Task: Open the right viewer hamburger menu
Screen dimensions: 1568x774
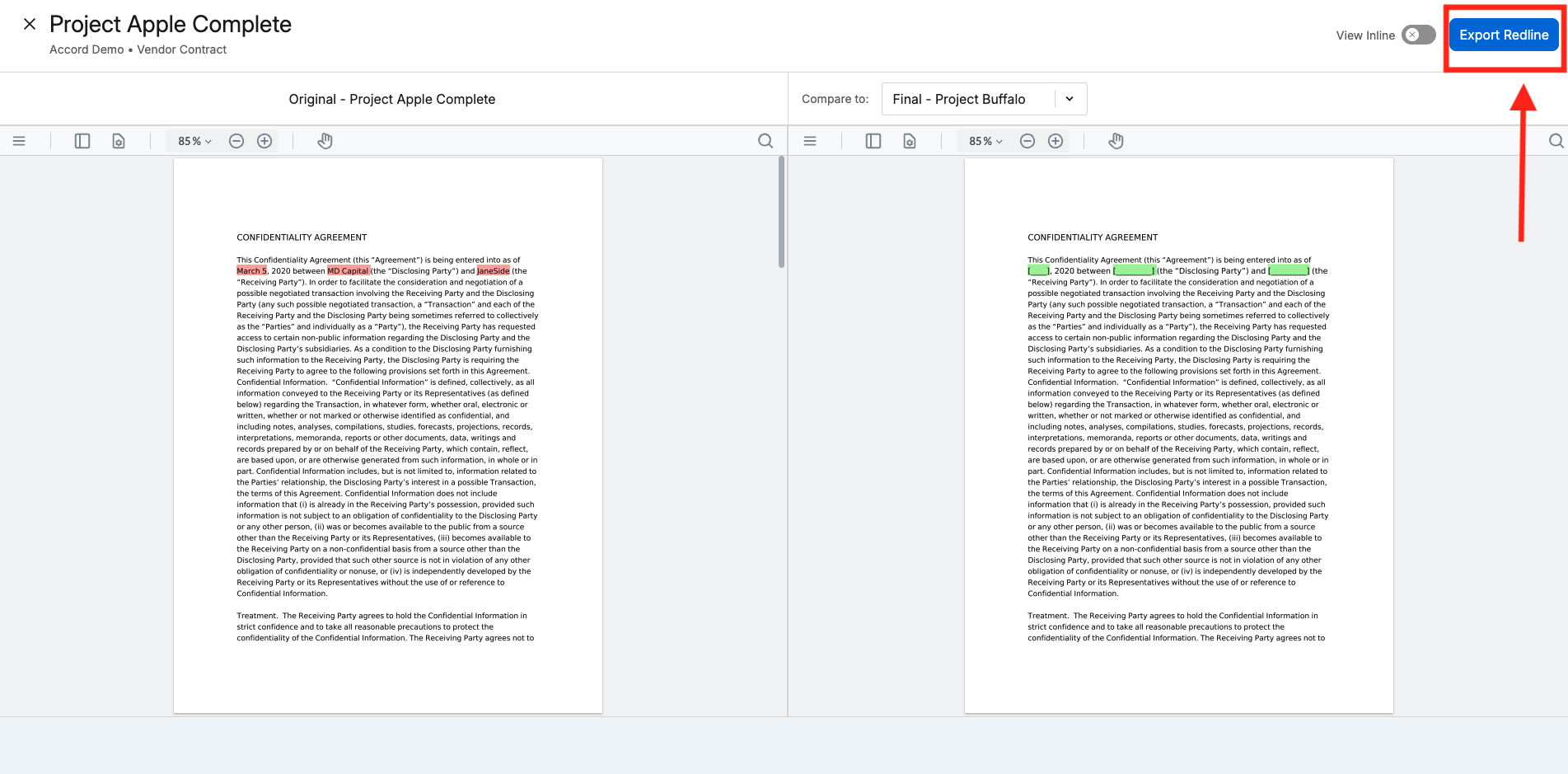Action: tap(810, 141)
